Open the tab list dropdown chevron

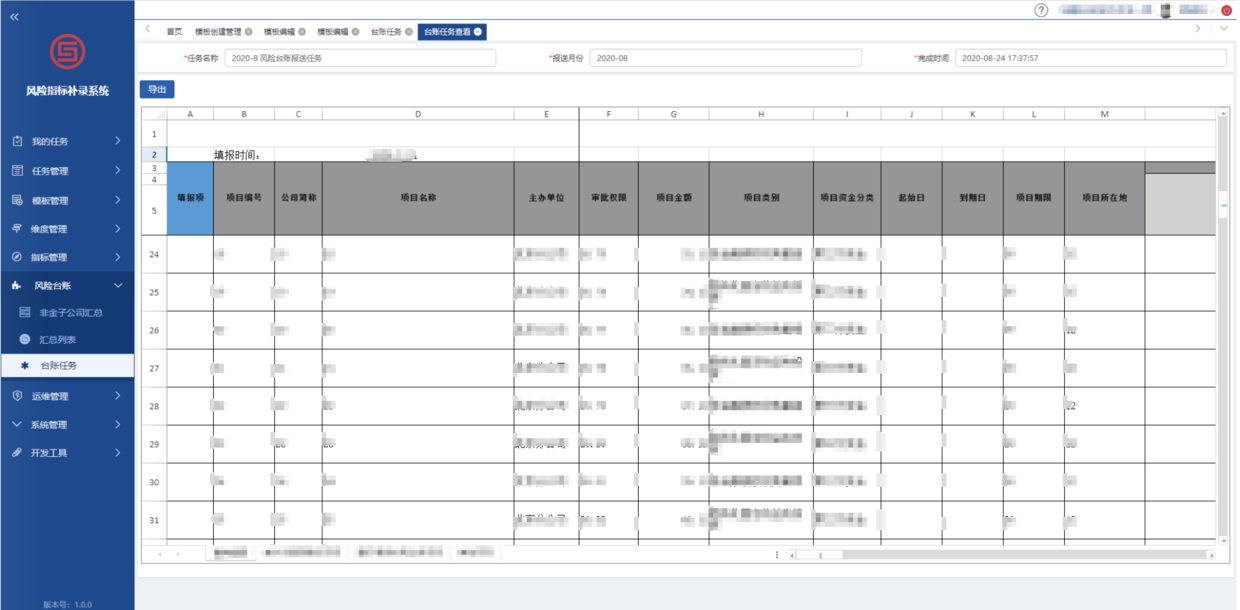coord(1224,30)
